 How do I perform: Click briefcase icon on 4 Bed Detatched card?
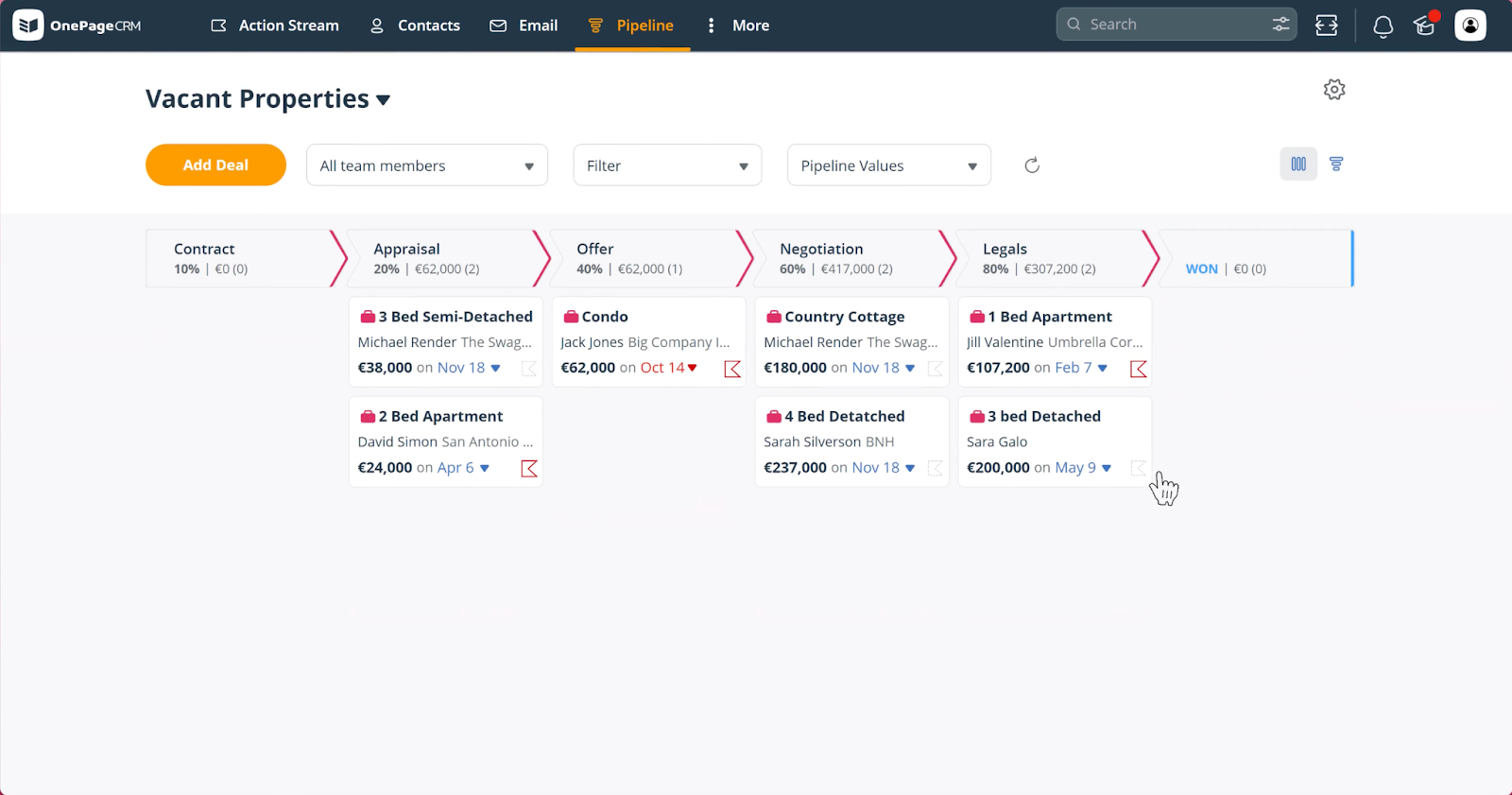pos(774,416)
